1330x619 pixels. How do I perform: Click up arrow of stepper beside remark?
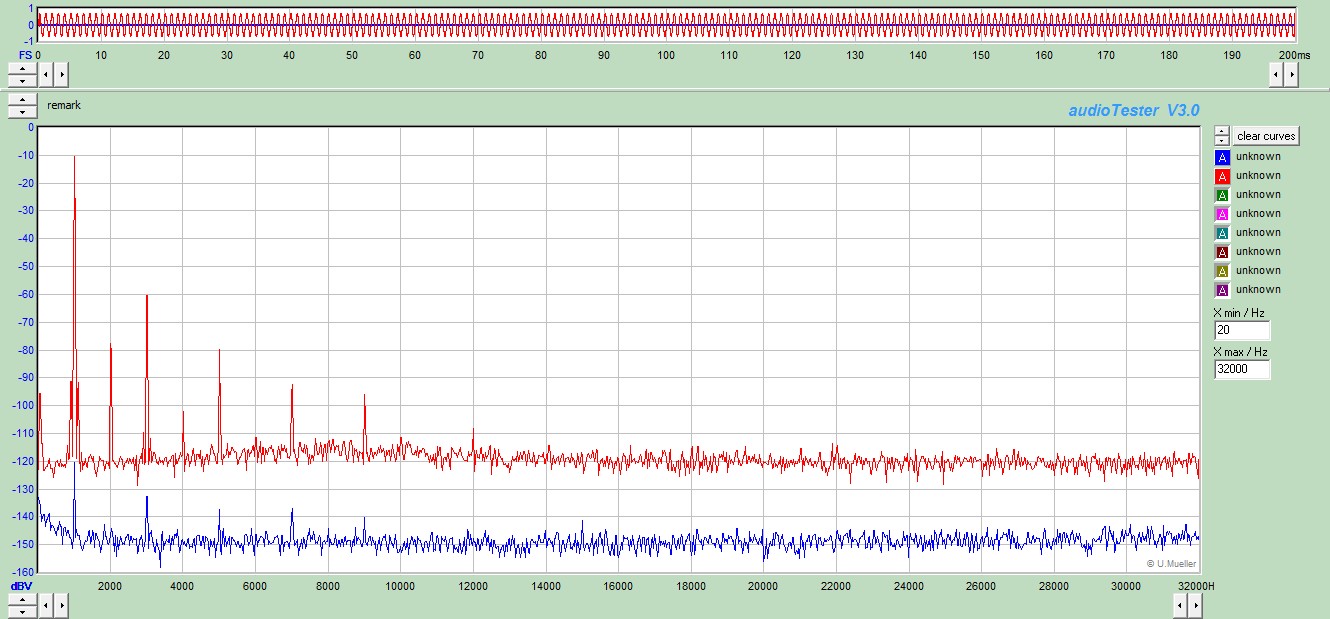(22, 100)
